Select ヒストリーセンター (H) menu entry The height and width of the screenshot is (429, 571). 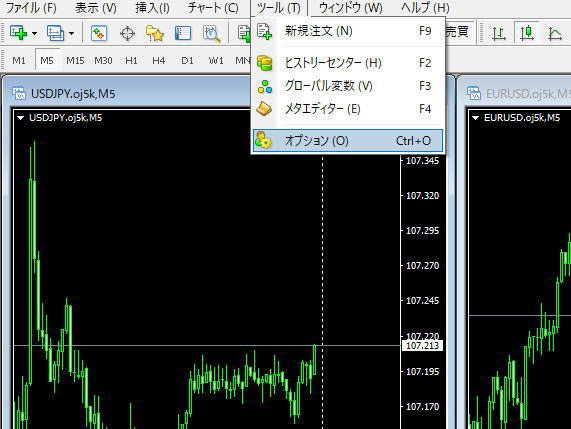coord(348,63)
